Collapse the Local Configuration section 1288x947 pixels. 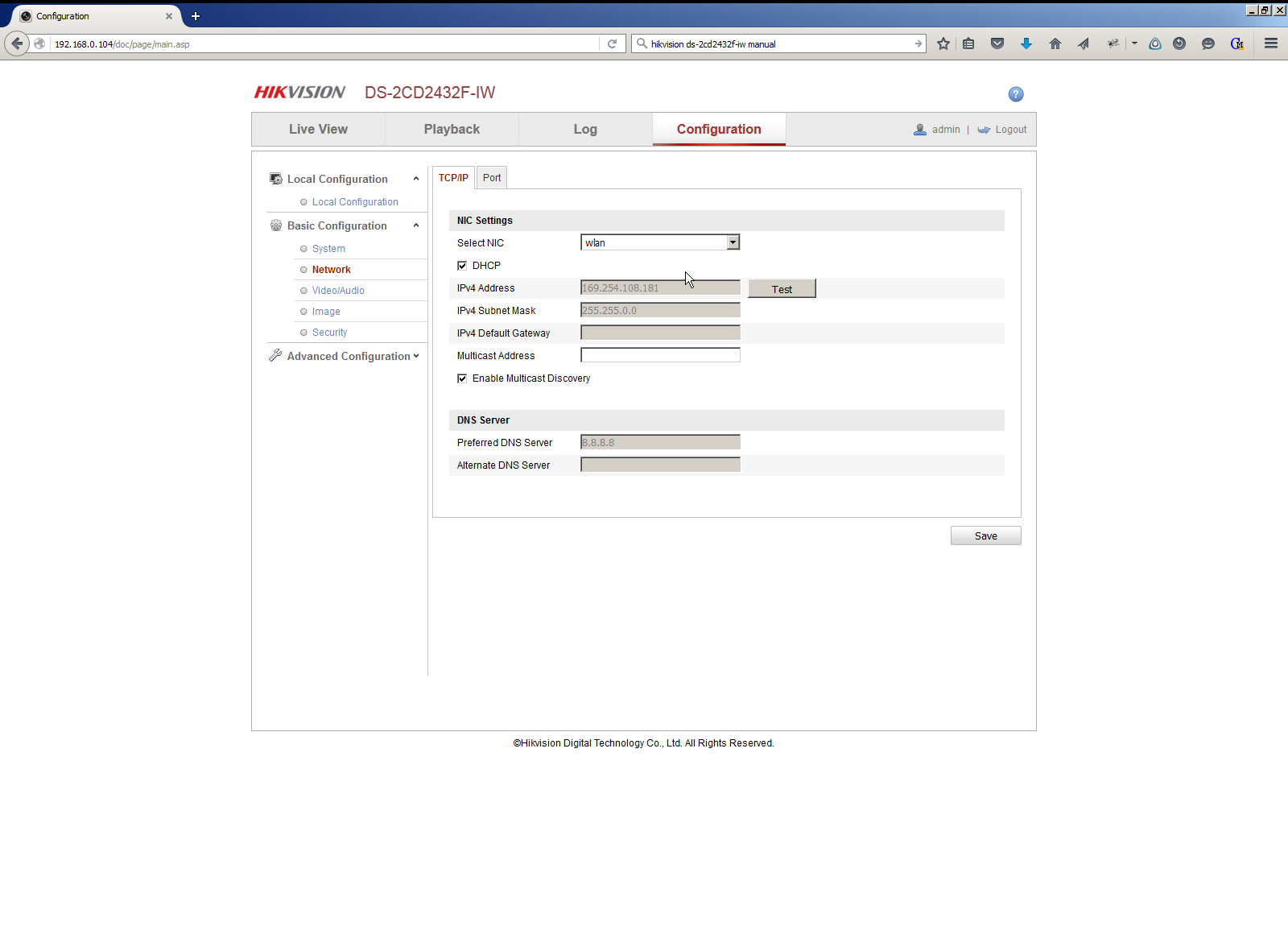416,179
